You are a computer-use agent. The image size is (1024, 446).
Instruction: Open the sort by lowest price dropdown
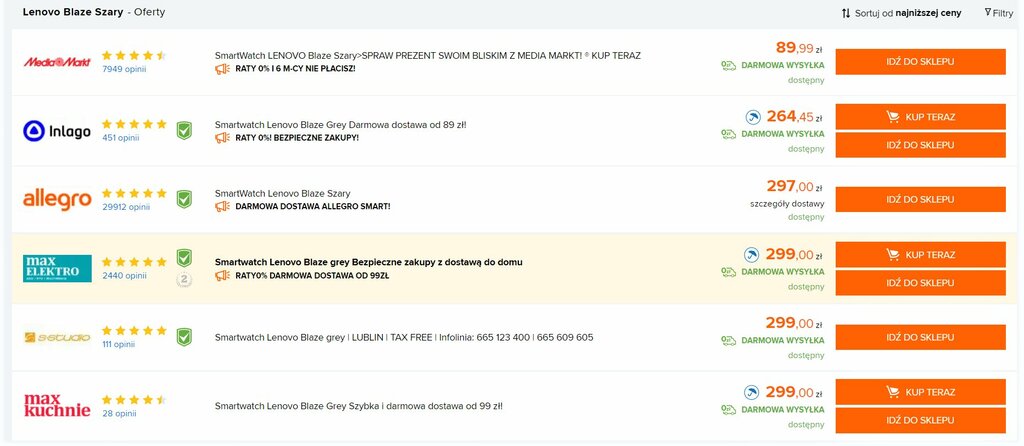901,13
